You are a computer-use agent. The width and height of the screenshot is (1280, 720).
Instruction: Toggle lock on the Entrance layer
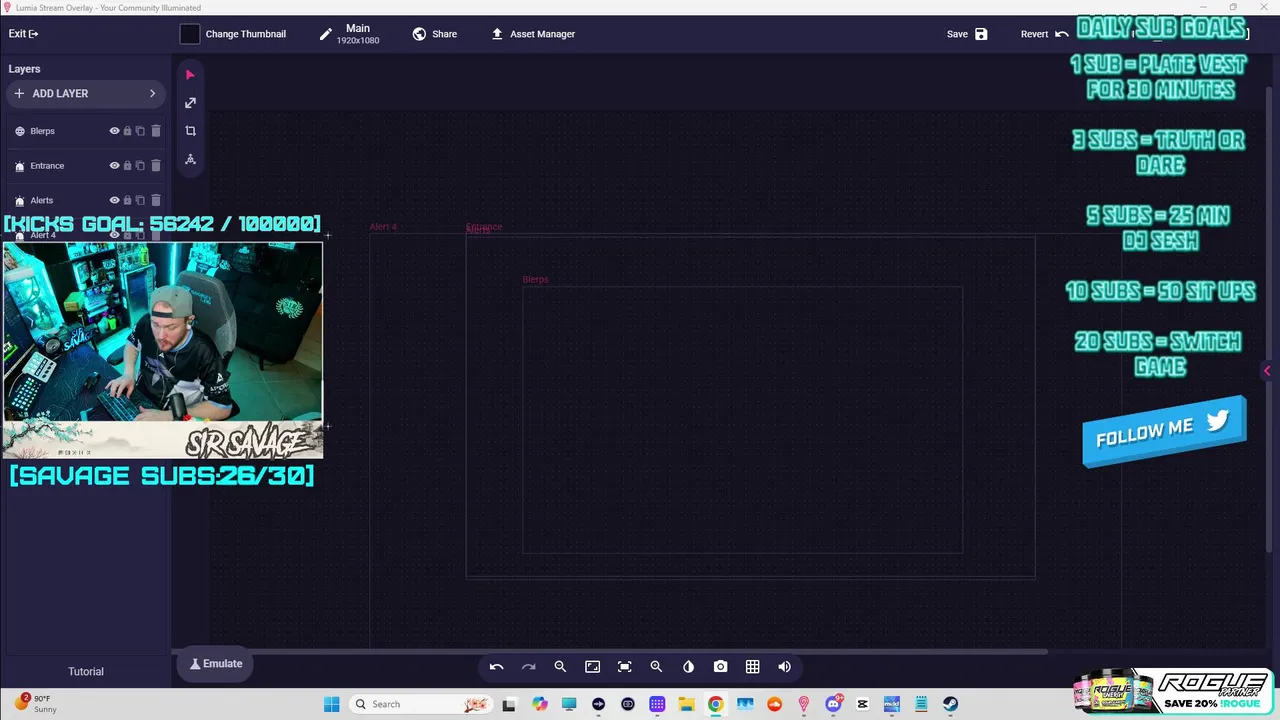[127, 166]
